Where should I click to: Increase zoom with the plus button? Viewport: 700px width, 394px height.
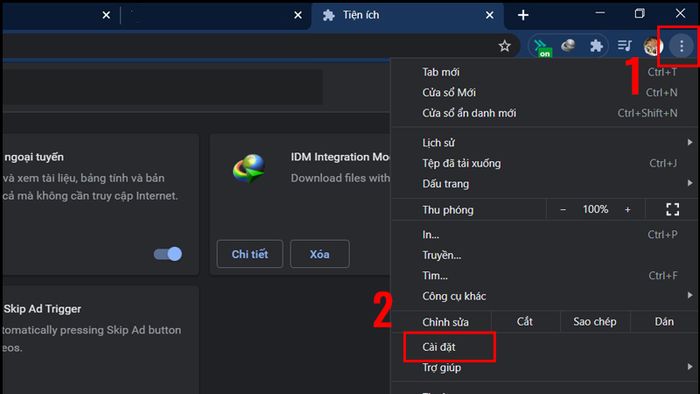(627, 209)
